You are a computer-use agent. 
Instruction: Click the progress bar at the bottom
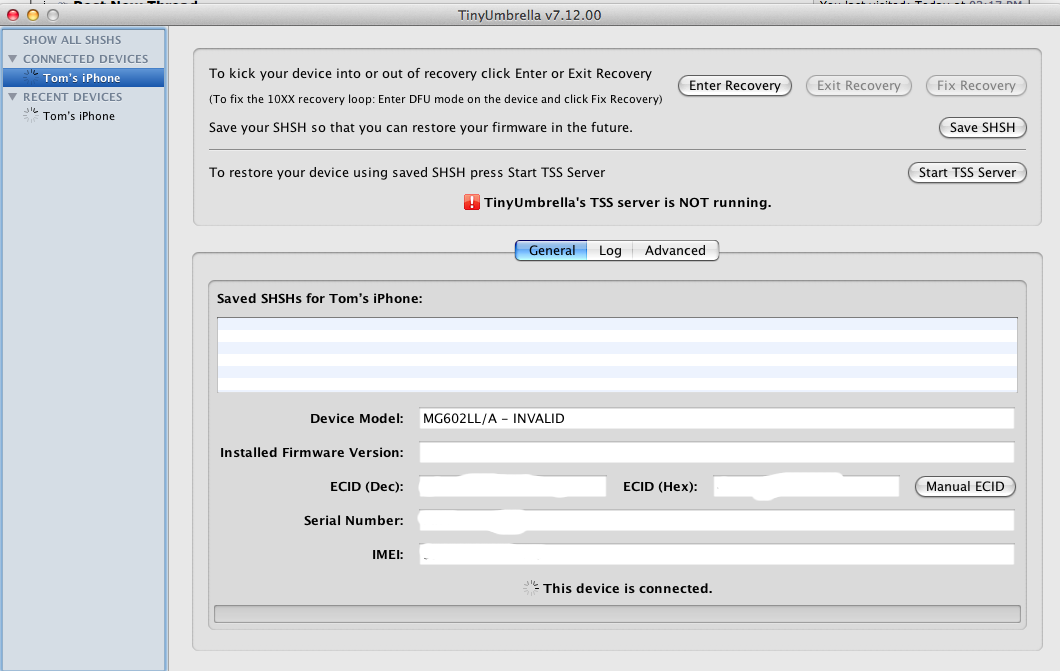pos(617,614)
